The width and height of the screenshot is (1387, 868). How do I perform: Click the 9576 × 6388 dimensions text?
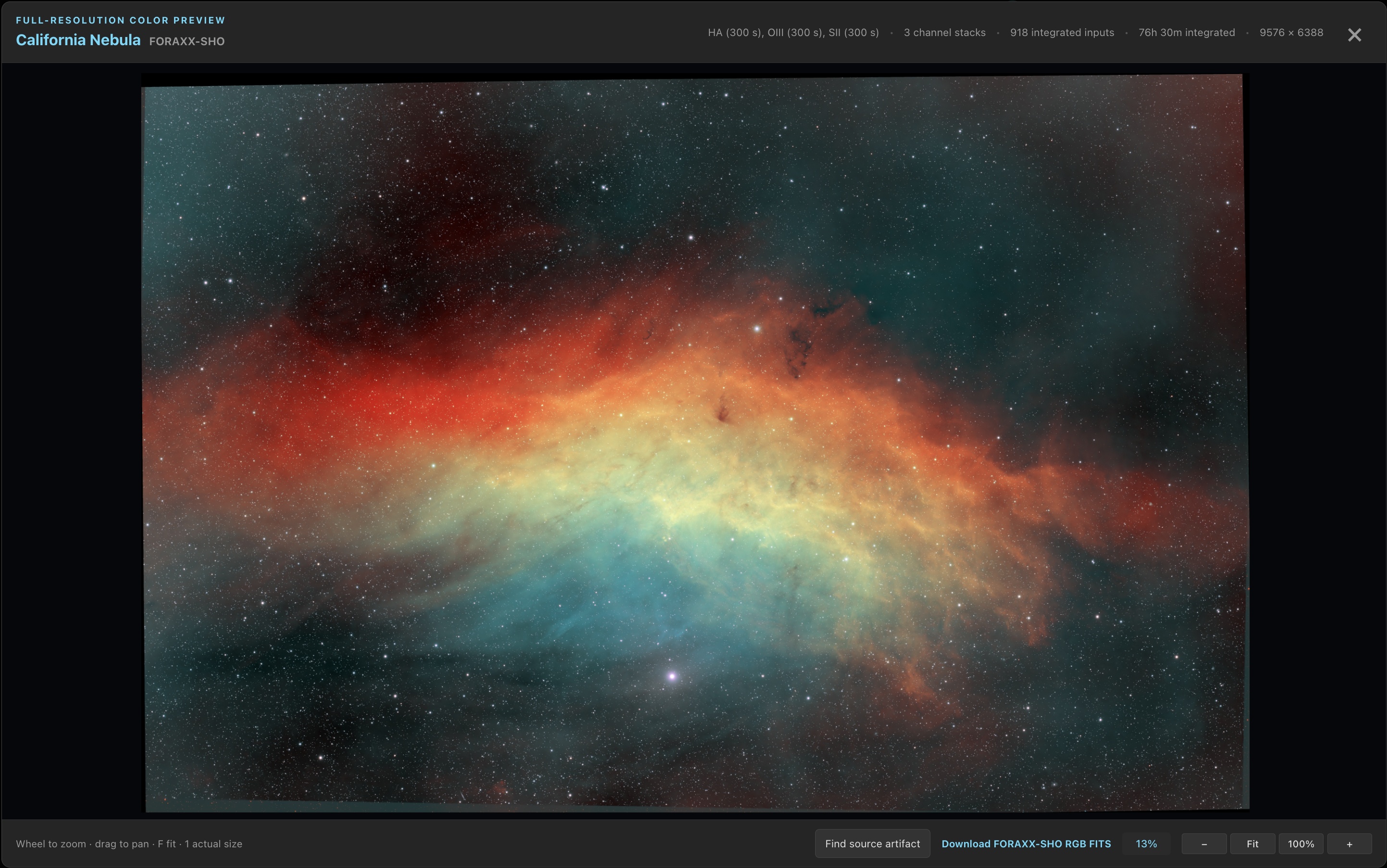point(1291,33)
